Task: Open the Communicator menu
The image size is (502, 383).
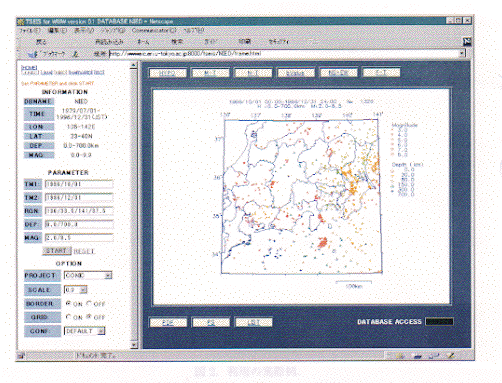Action: pyautogui.click(x=154, y=30)
